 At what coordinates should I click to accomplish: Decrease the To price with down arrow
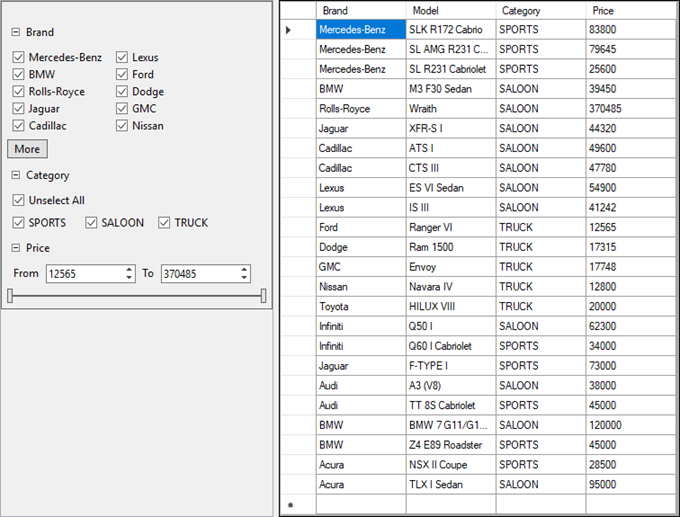click(245, 278)
